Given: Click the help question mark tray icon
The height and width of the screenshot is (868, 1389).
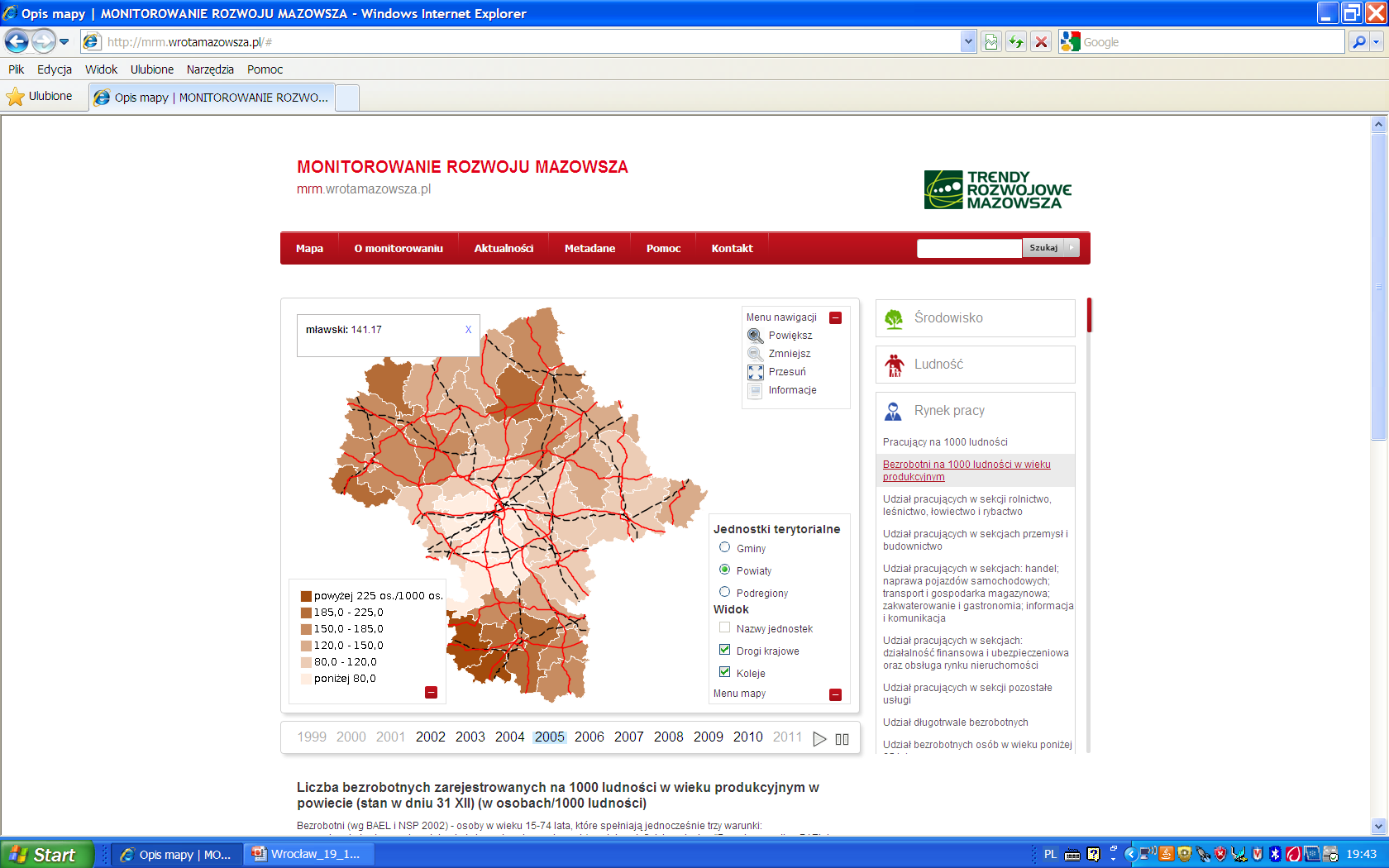Looking at the screenshot, I should pyautogui.click(x=1094, y=854).
